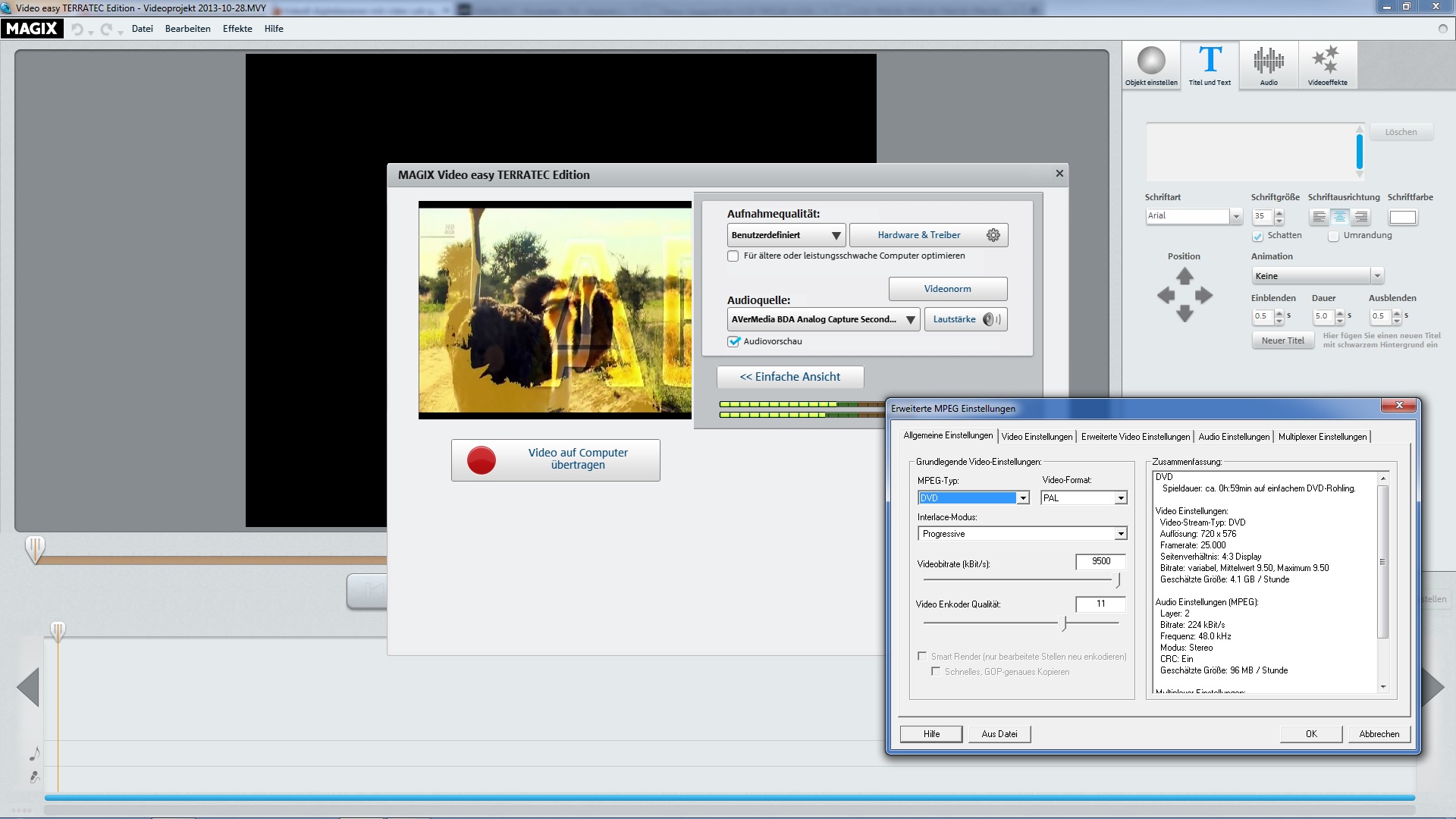Click the undo arrow icon
Viewport: 1456px width, 819px height.
tap(77, 29)
